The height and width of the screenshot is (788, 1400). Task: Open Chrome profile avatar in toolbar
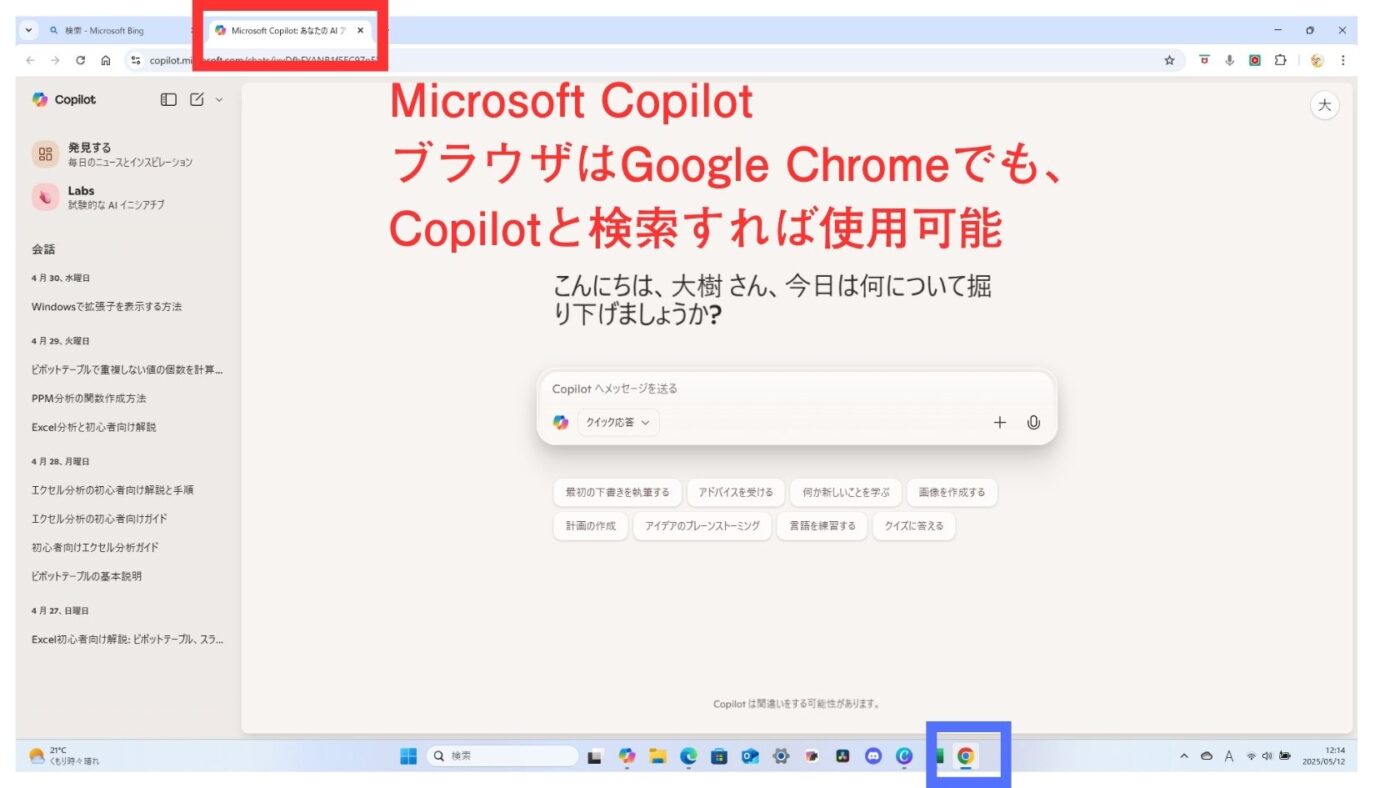1317,60
